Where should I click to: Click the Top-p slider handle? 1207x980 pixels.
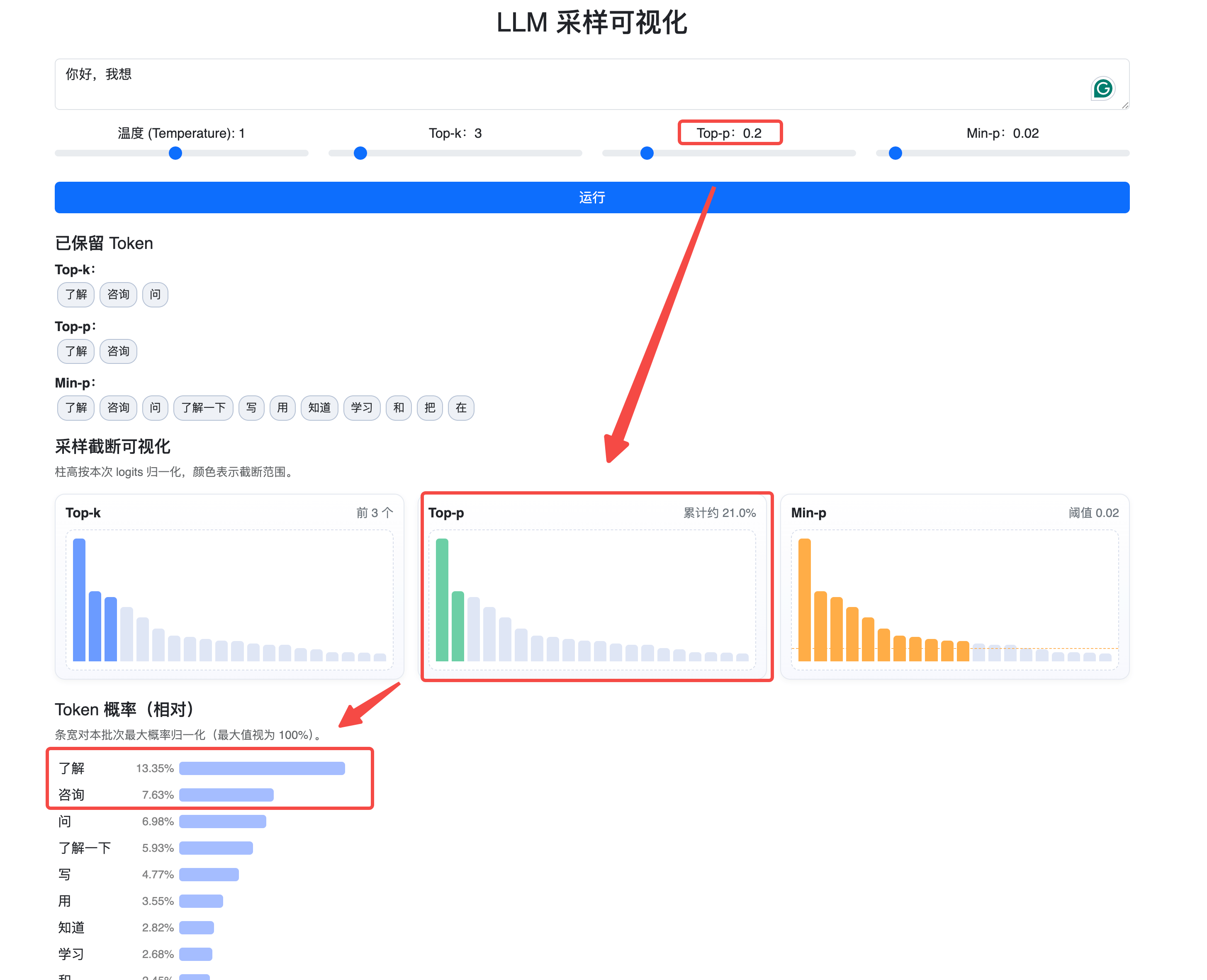[647, 153]
